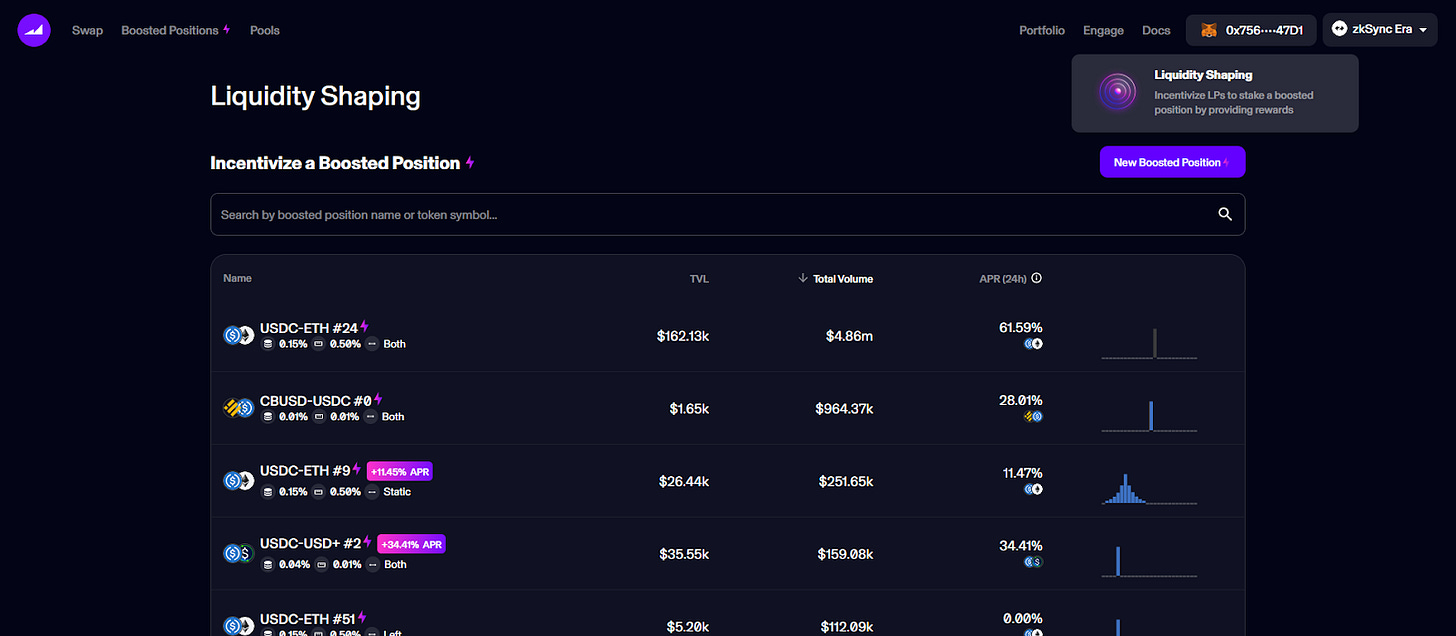Click the reward token icons under 28.01%
Viewport: 1456px width, 636px height.
[1034, 416]
